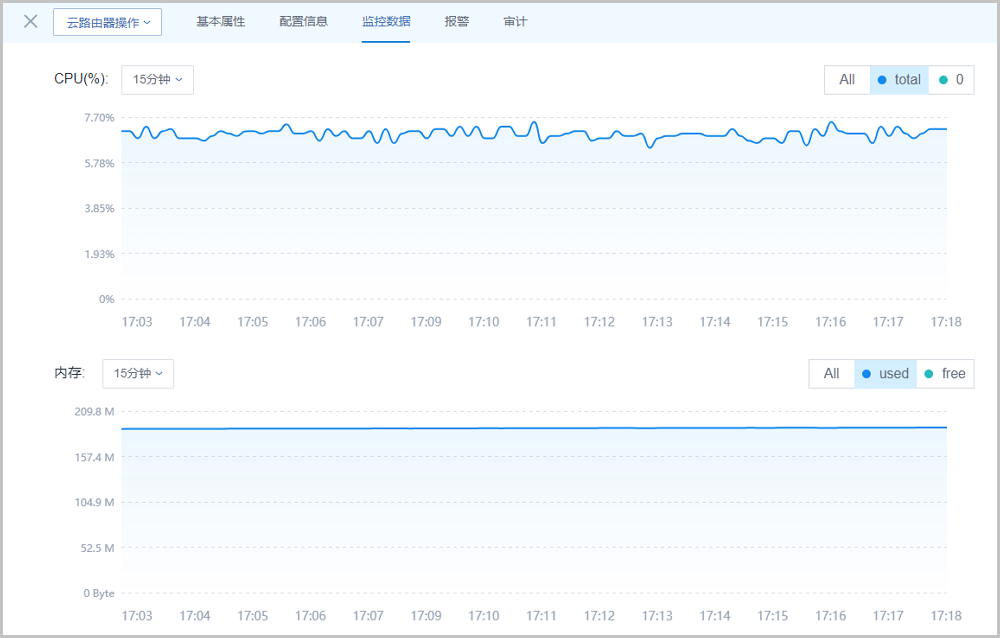
Task: Toggle the used memory series
Action: [x=885, y=374]
